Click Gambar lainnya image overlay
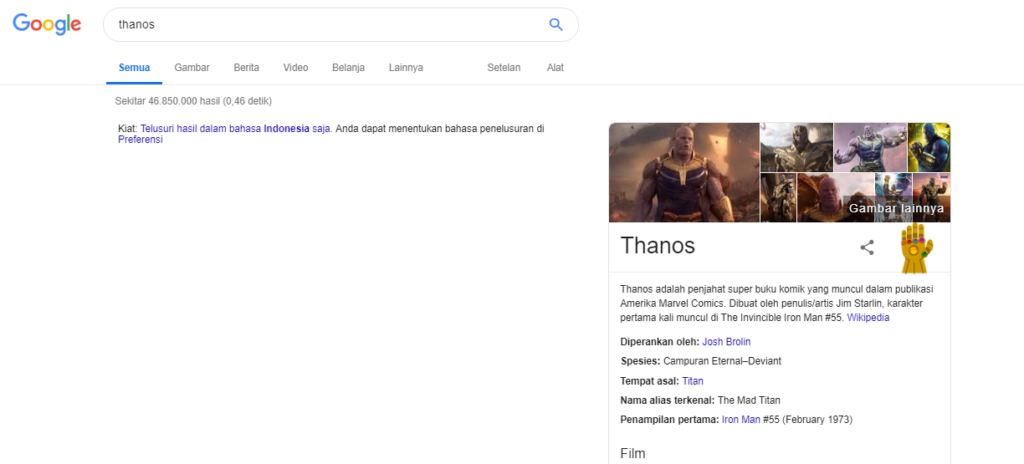1024x464 pixels. point(896,208)
